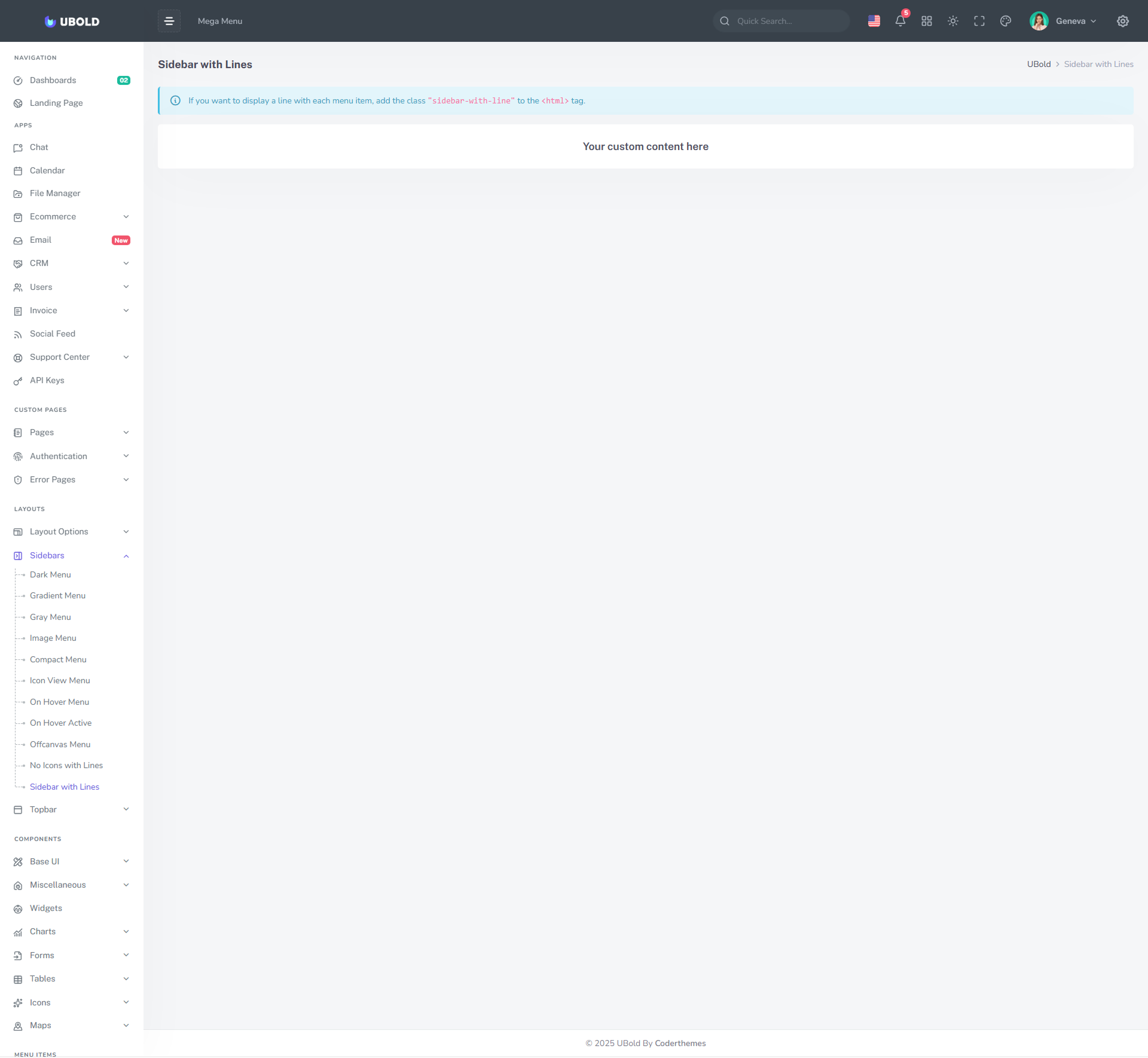The width and height of the screenshot is (1148, 1058).
Task: Click the Email inbox icon
Action: click(18, 240)
